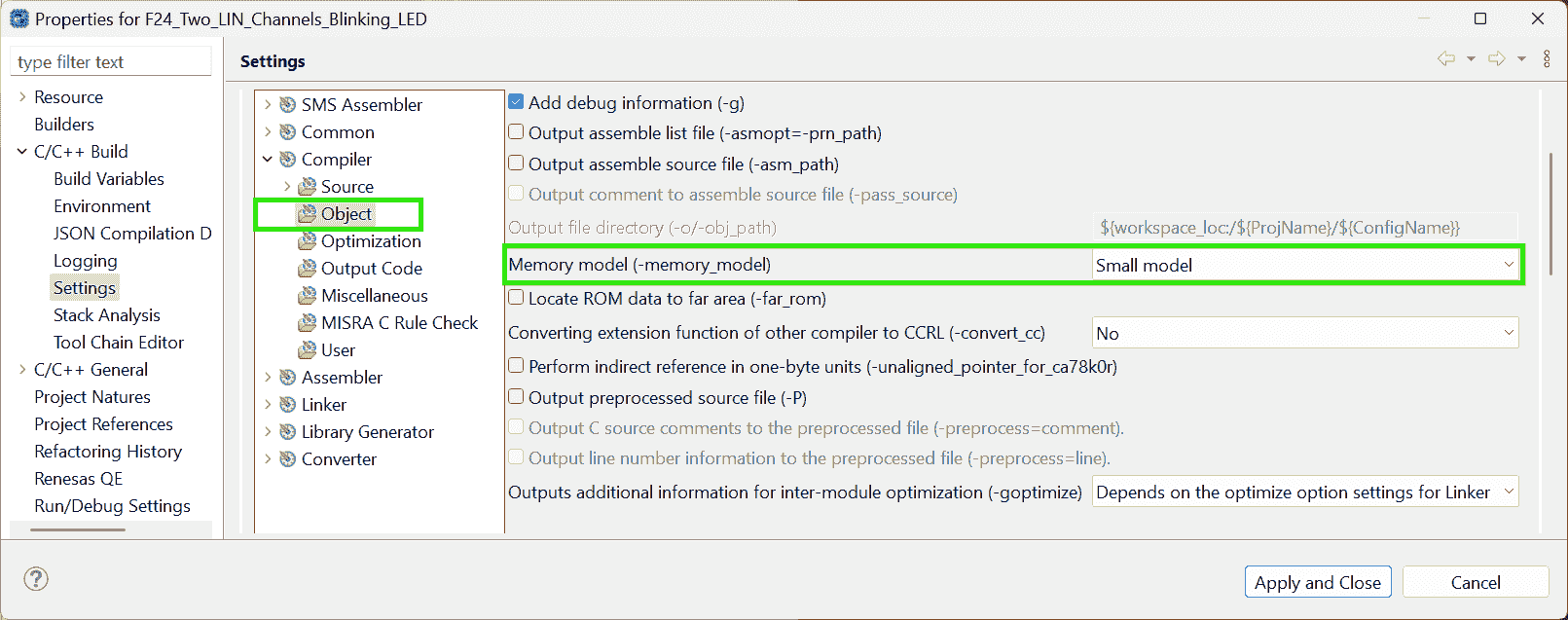Open the view menu three-dots icon
This screenshot has width=1568, height=620.
(x=1547, y=59)
